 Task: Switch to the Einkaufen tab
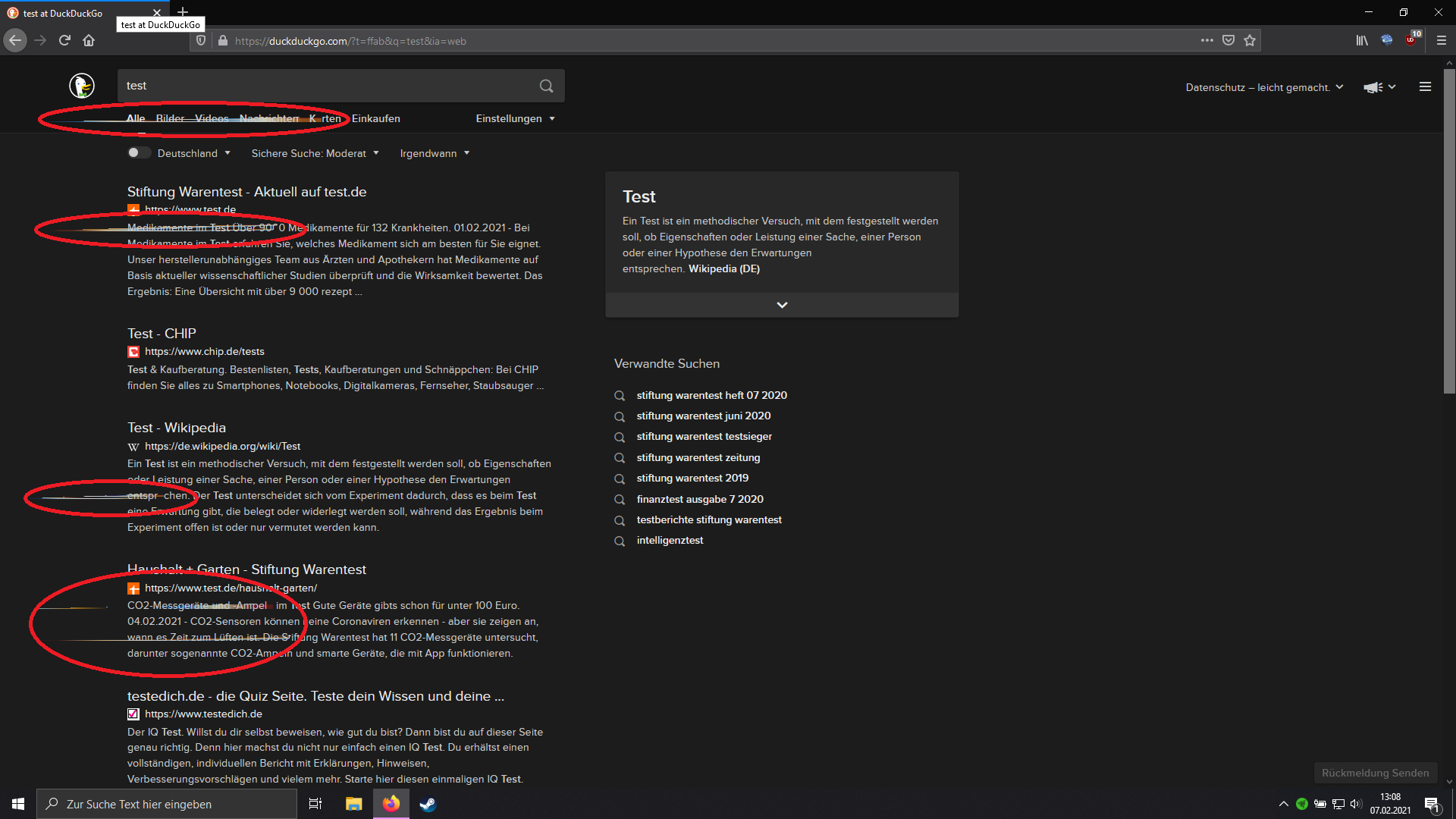[x=376, y=118]
